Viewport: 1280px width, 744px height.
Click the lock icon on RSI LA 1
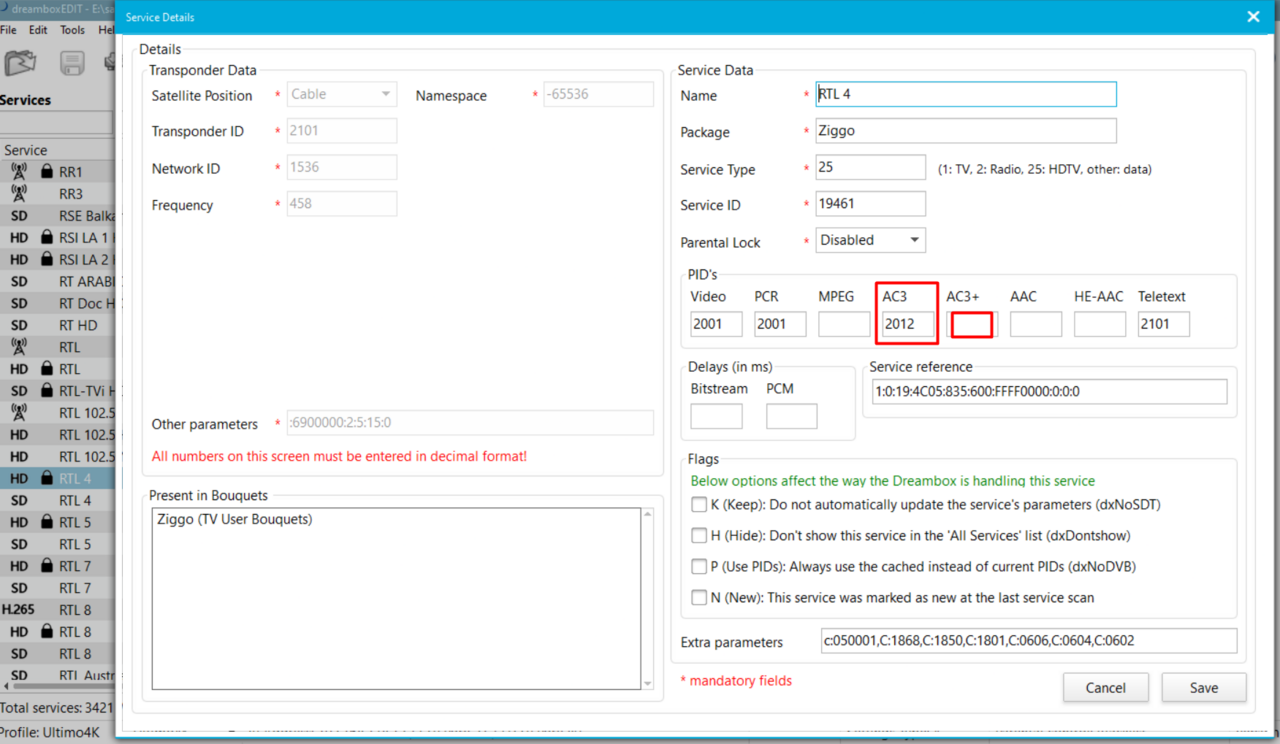46,238
